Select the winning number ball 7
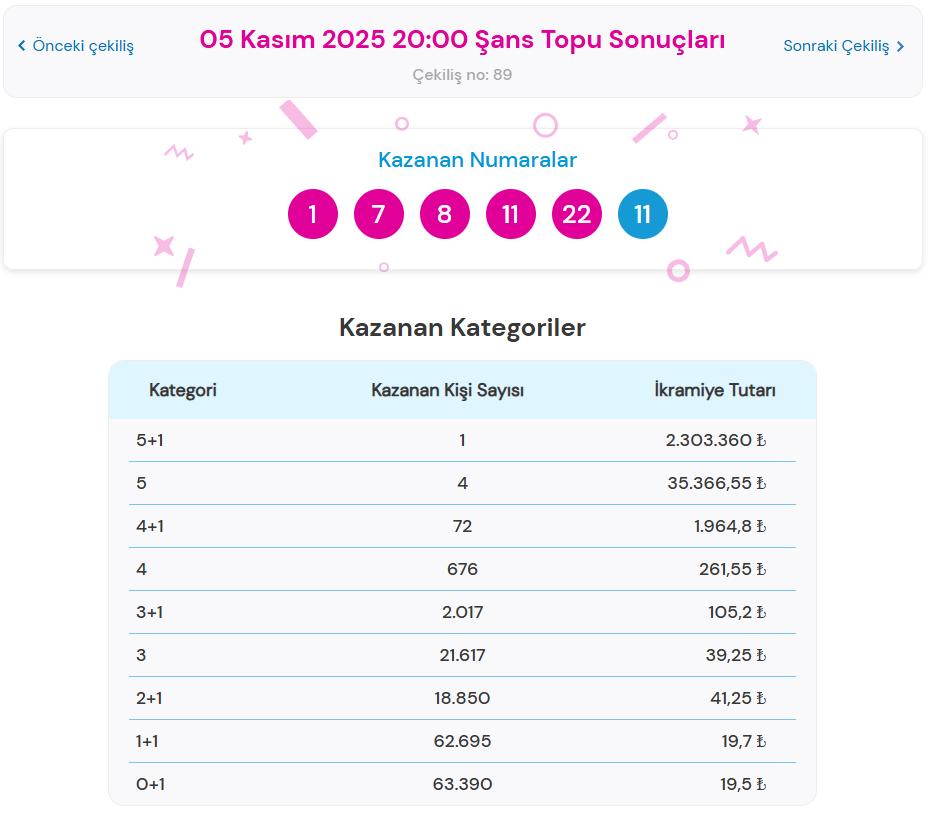Screen dimensions: 928x833 tap(378, 213)
